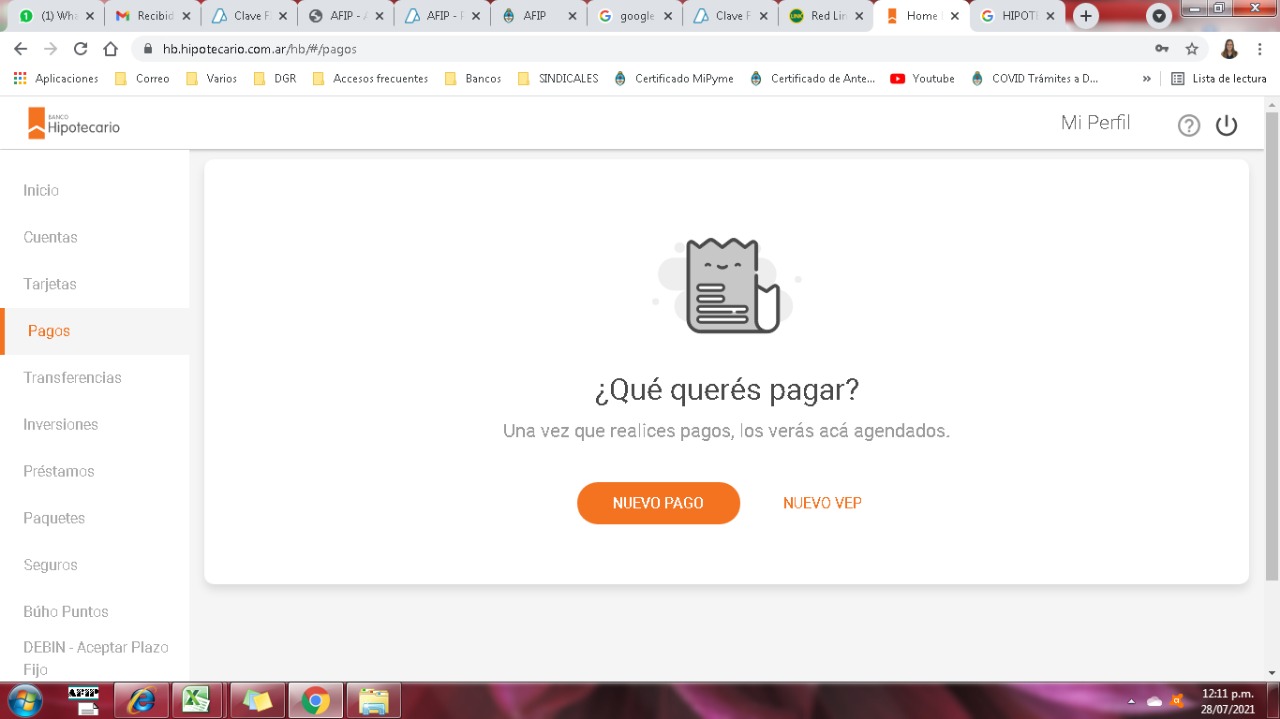Click the Banco Hipotecario logo
The width and height of the screenshot is (1280, 719).
(x=74, y=123)
